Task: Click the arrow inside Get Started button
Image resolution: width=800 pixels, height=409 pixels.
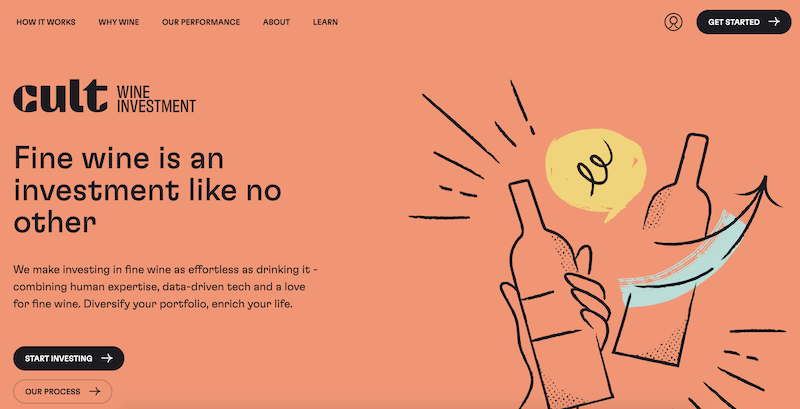Action: click(x=774, y=22)
